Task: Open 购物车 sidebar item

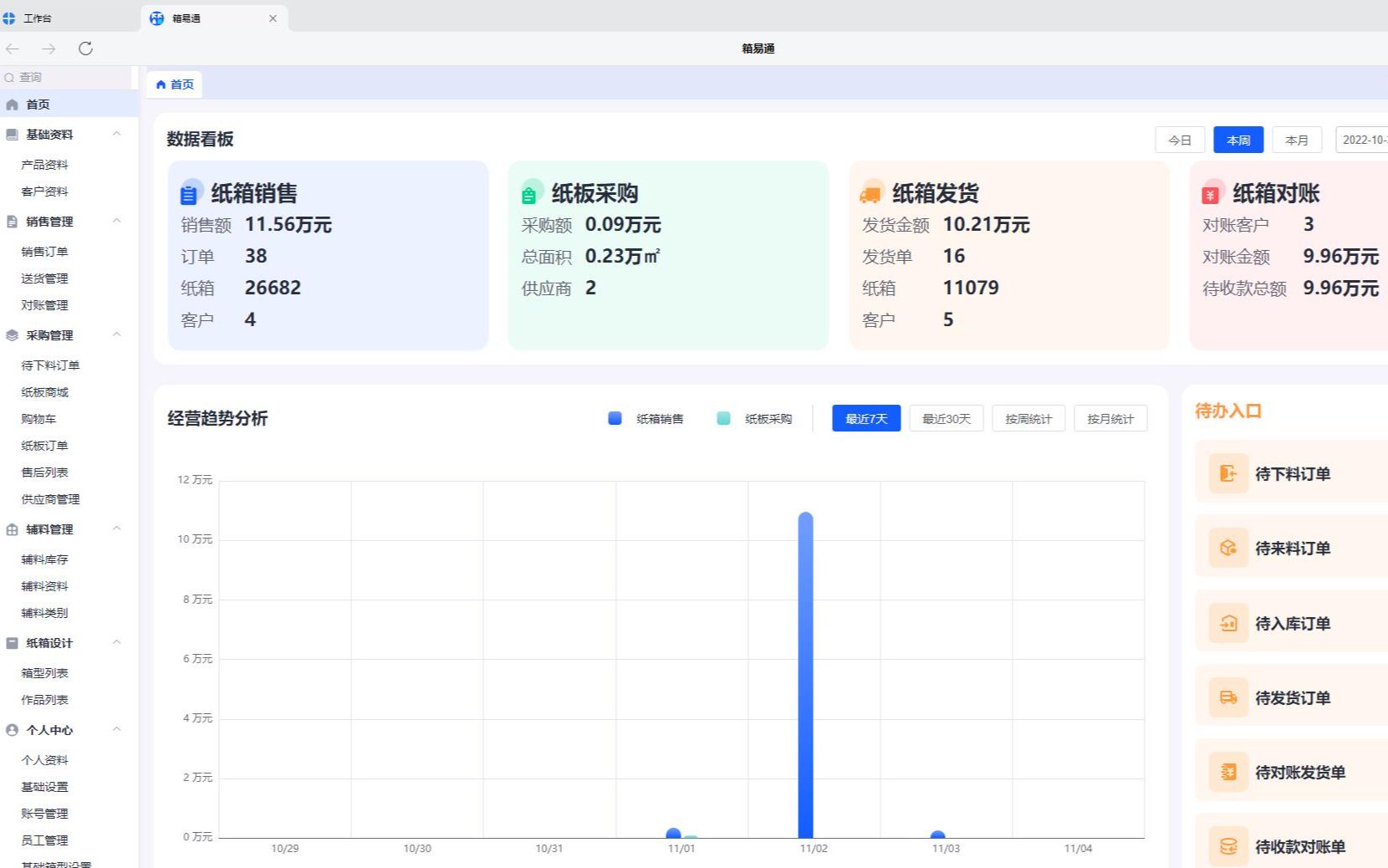Action: pyautogui.click(x=38, y=419)
